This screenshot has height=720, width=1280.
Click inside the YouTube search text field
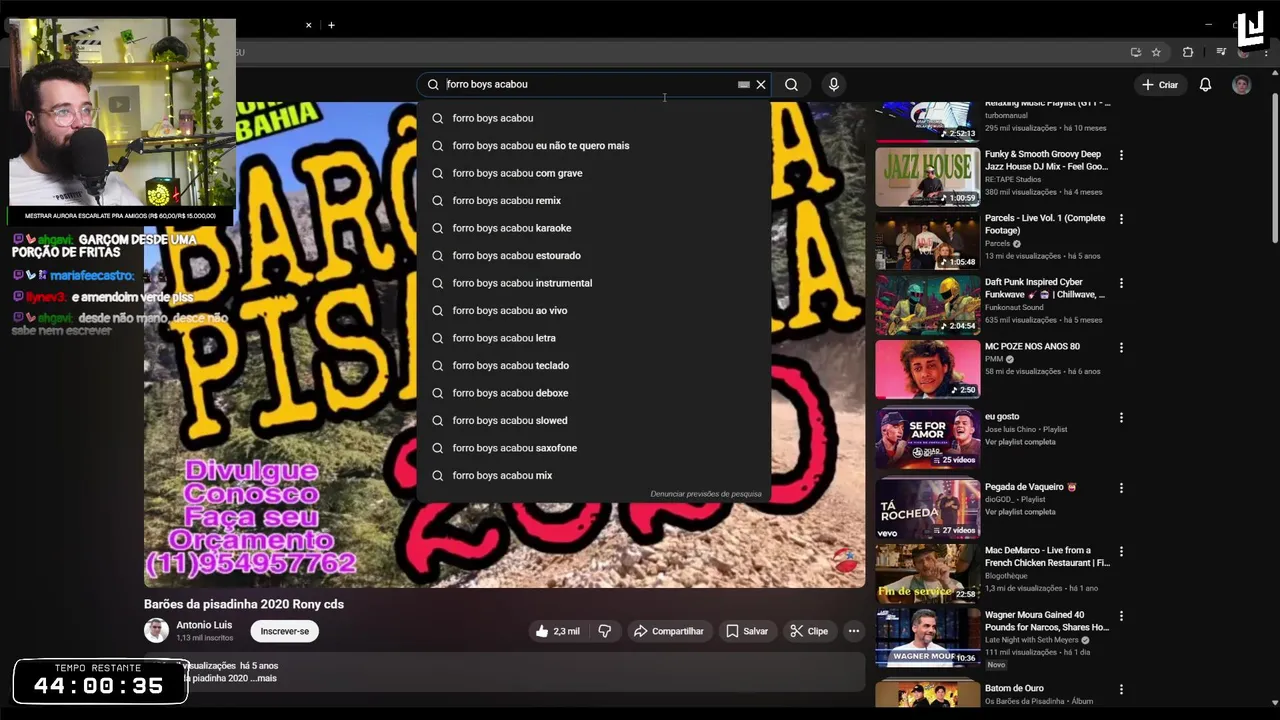coord(588,85)
